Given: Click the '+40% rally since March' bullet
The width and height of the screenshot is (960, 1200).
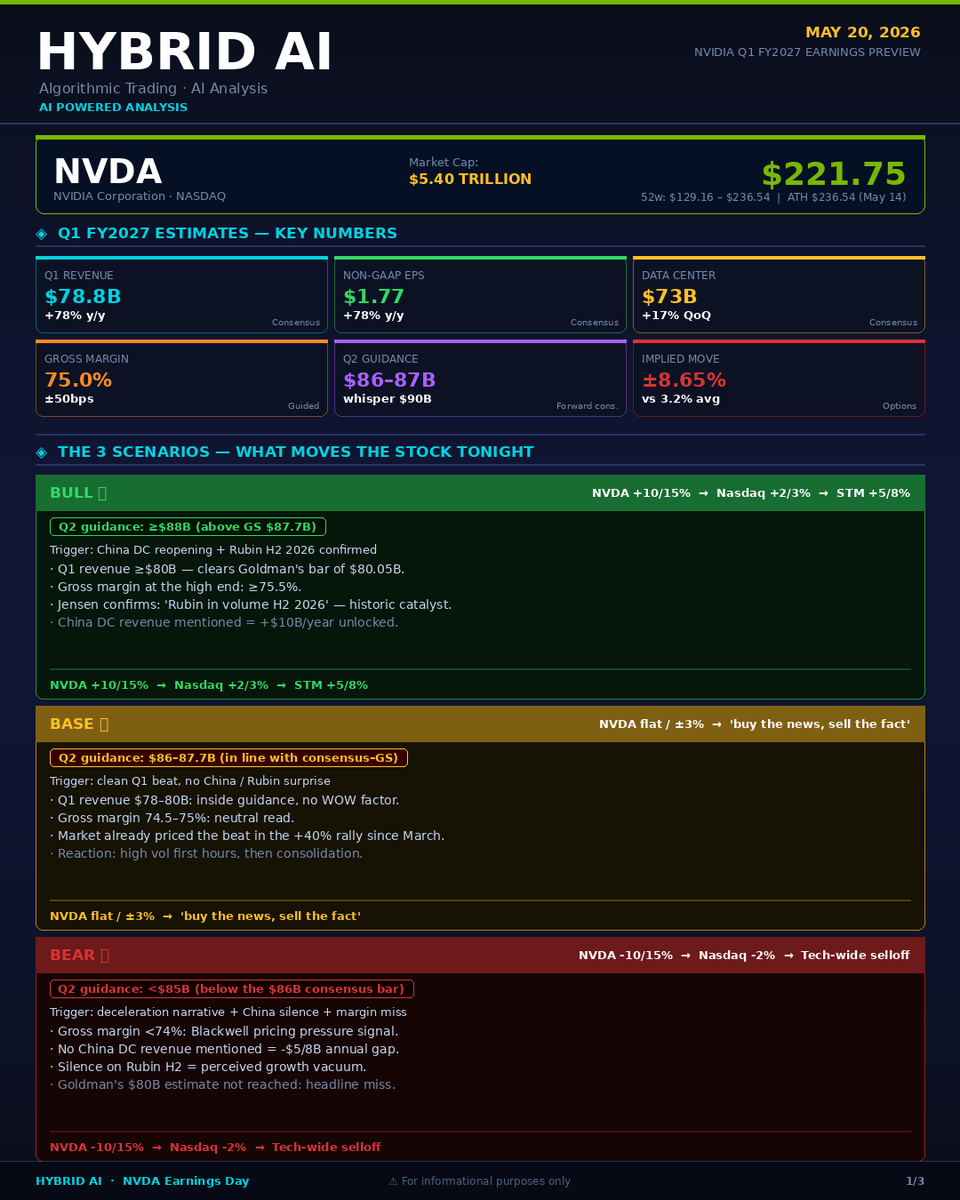Looking at the screenshot, I should (x=247, y=836).
